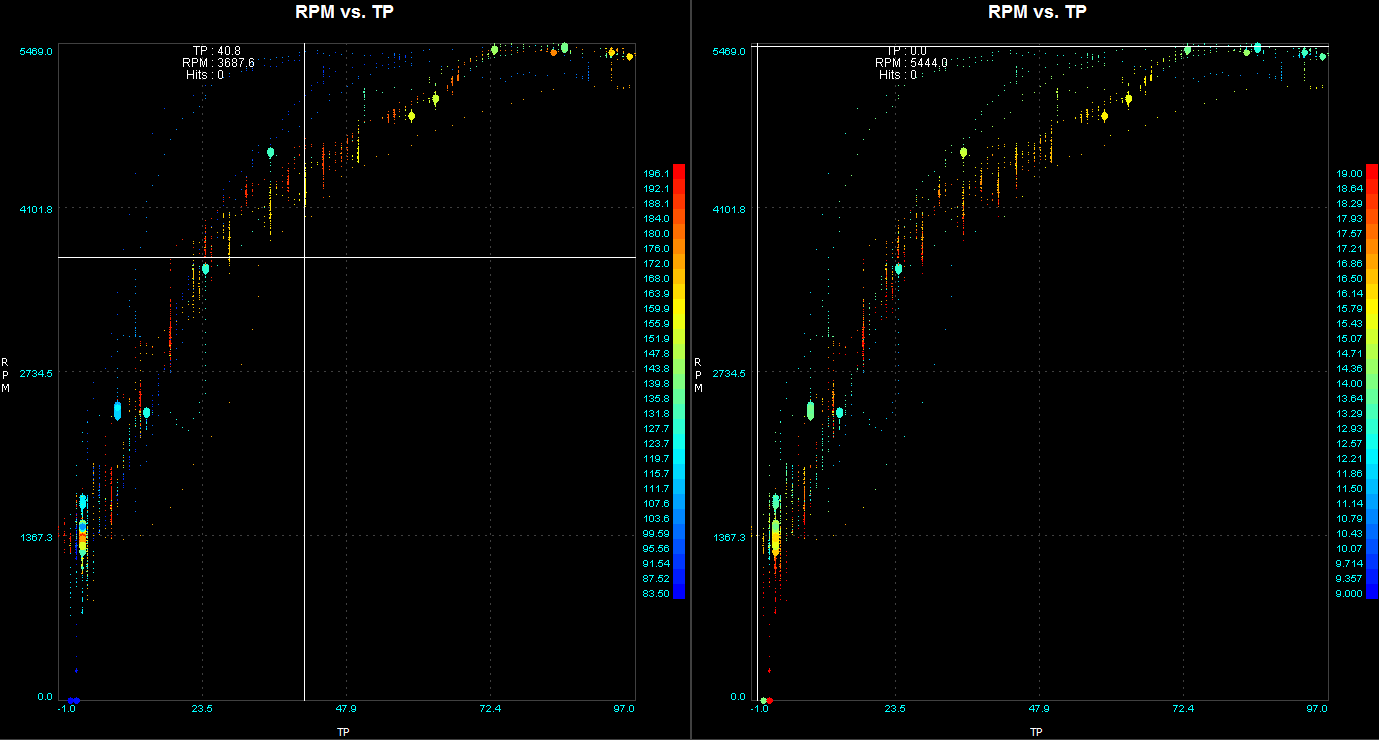Click the right plot's RPM vs. TP title
The image size is (1379, 740).
[1037, 12]
